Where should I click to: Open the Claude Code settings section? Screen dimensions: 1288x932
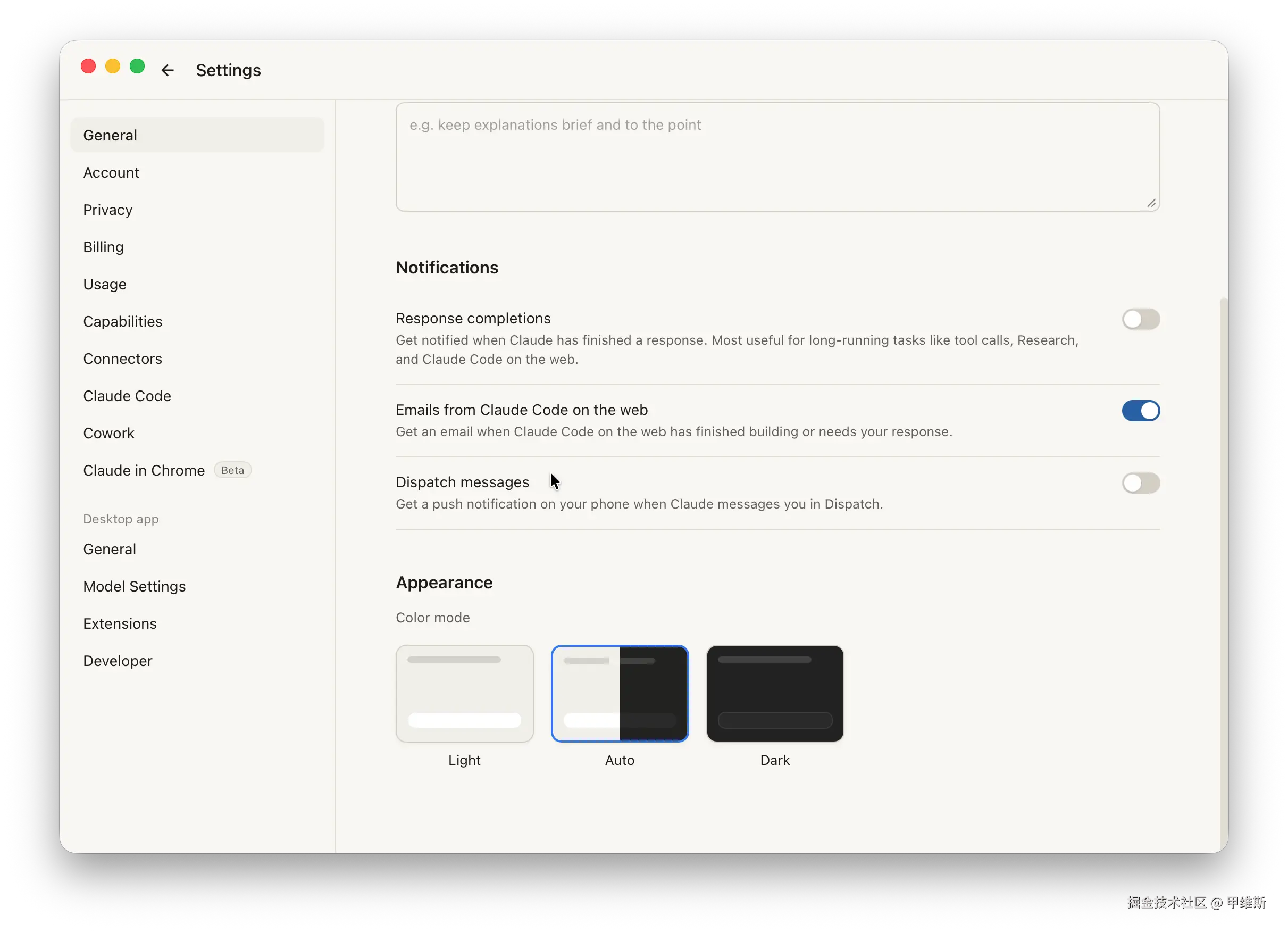pos(127,396)
